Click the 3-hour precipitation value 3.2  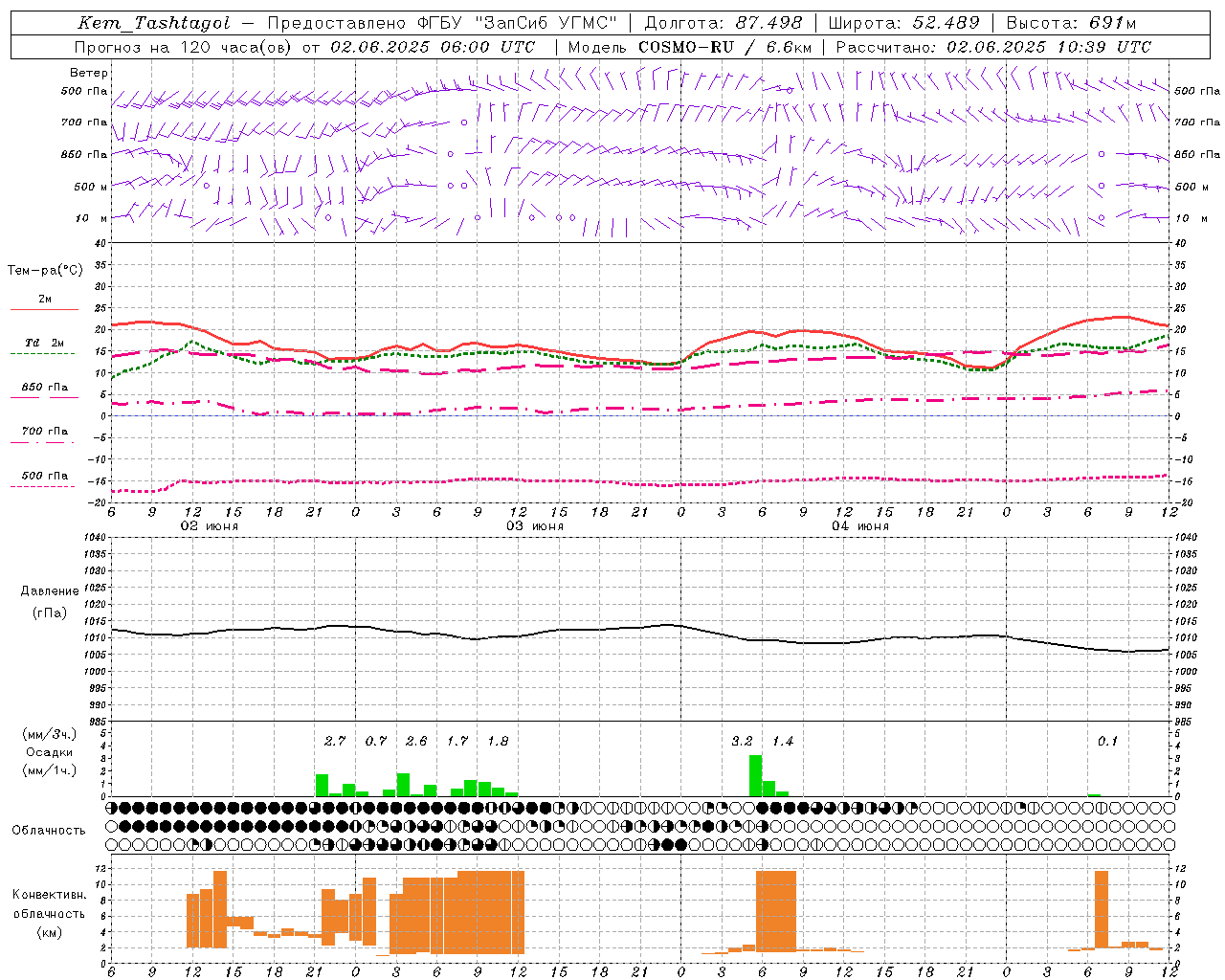pos(742,741)
